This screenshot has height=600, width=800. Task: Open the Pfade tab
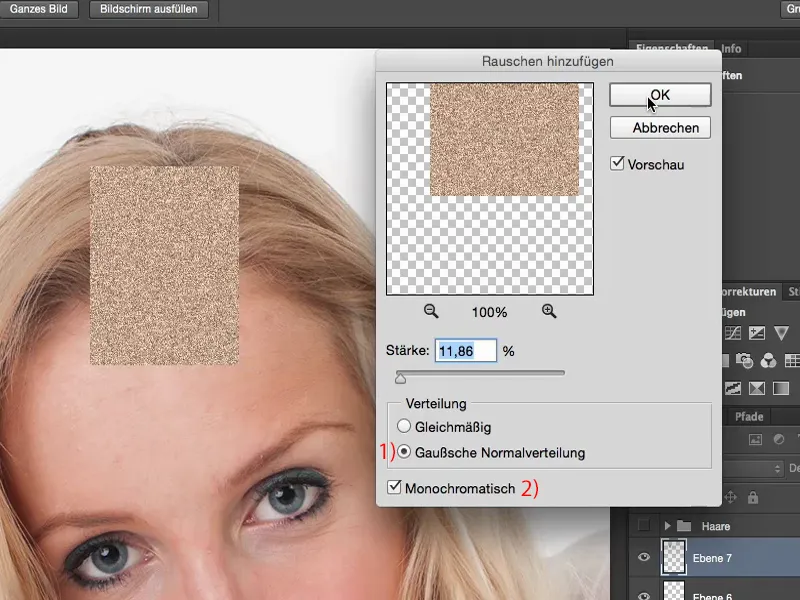[749, 416]
